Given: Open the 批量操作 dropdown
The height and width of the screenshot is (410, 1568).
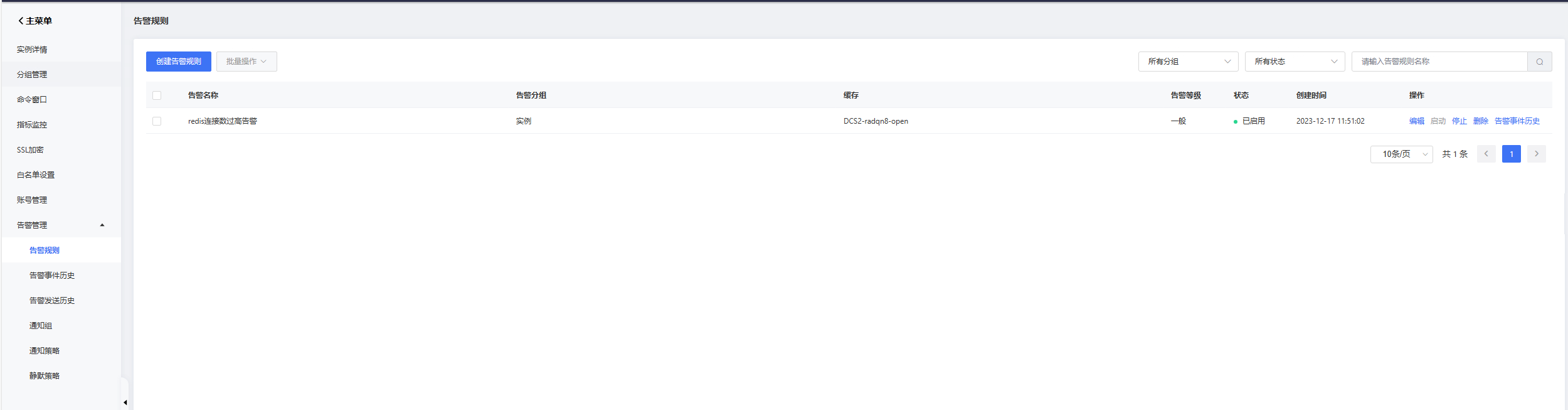Looking at the screenshot, I should click(246, 62).
